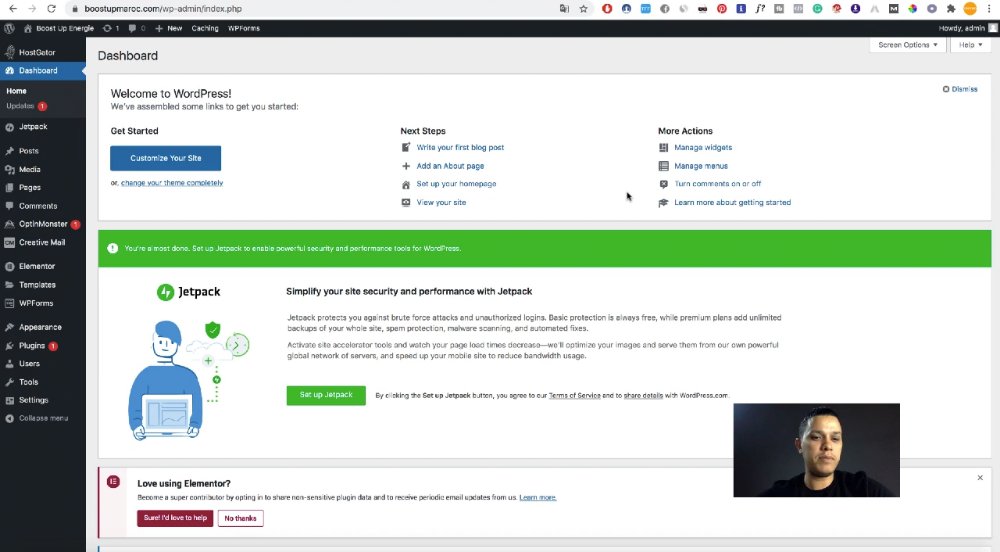Viewport: 1000px width, 552px height.
Task: Bookmark this page with the star
Action: [584, 9]
